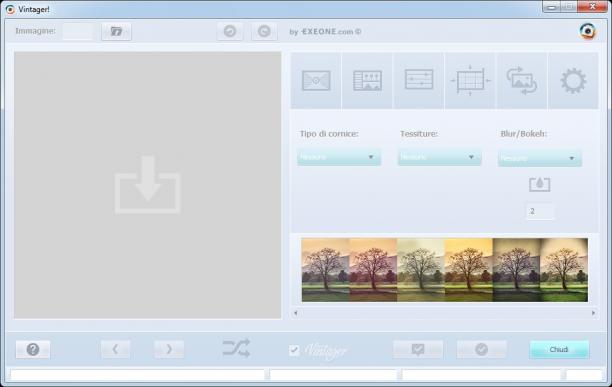Click the shuffle random effect icon
Screen dimensions: 612x387
click(236, 348)
